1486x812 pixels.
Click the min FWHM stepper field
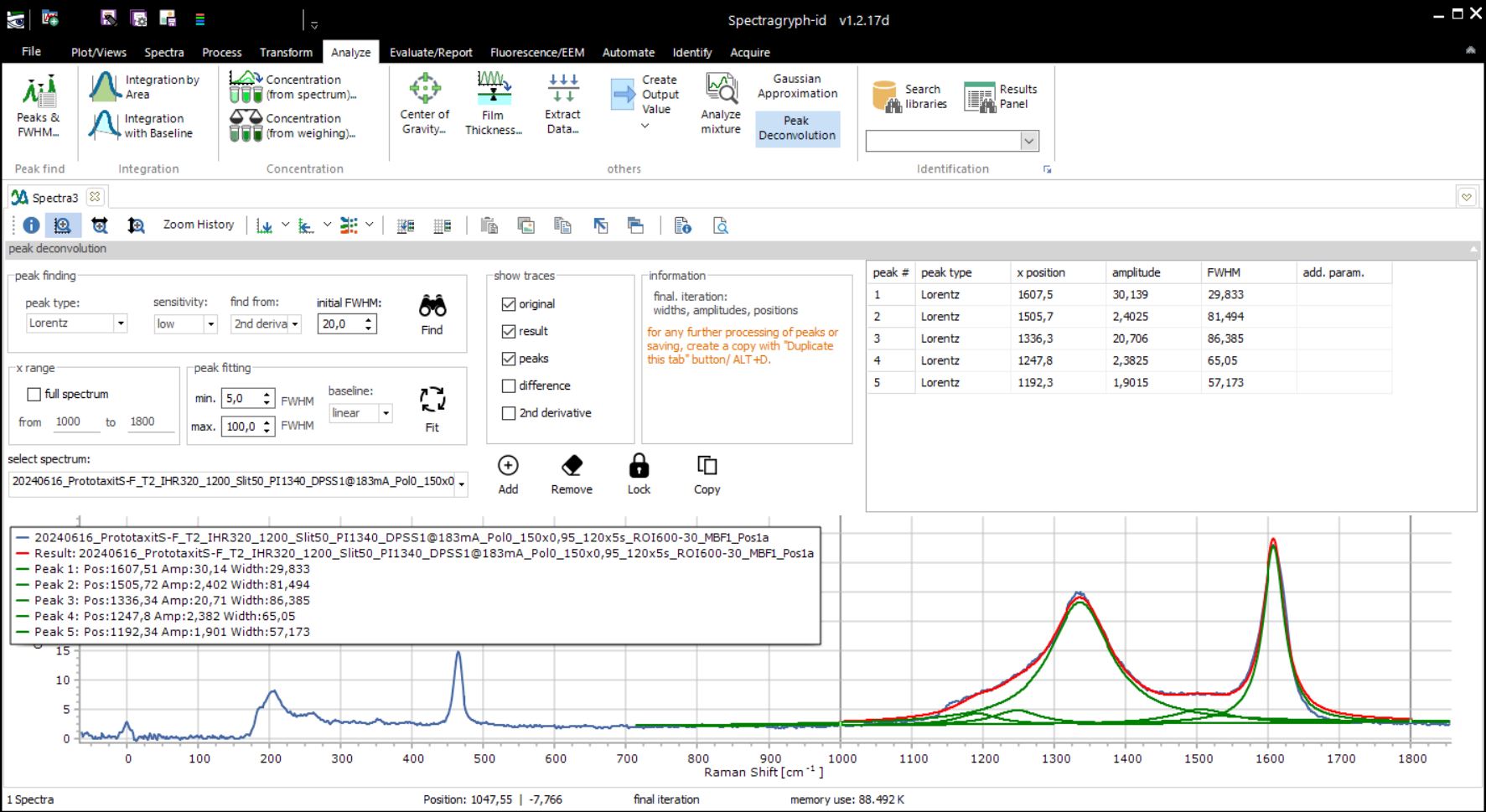(248, 399)
